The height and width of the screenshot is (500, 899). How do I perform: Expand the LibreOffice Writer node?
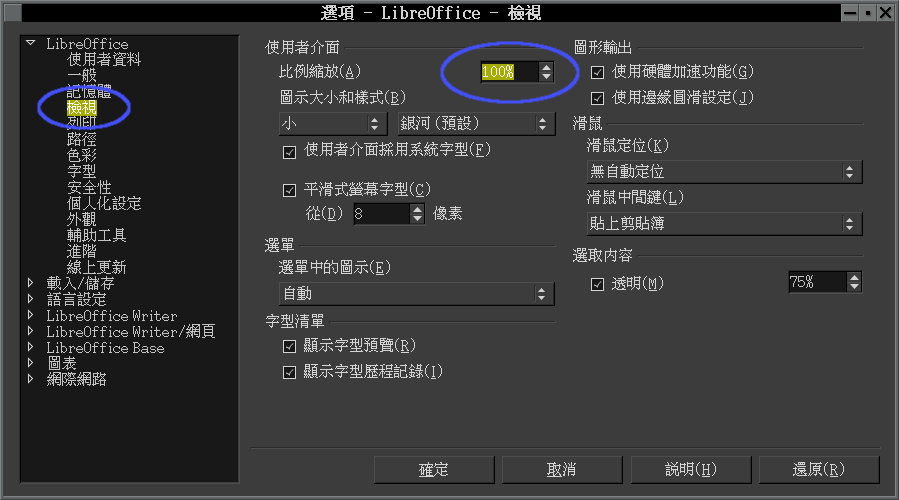point(30,315)
